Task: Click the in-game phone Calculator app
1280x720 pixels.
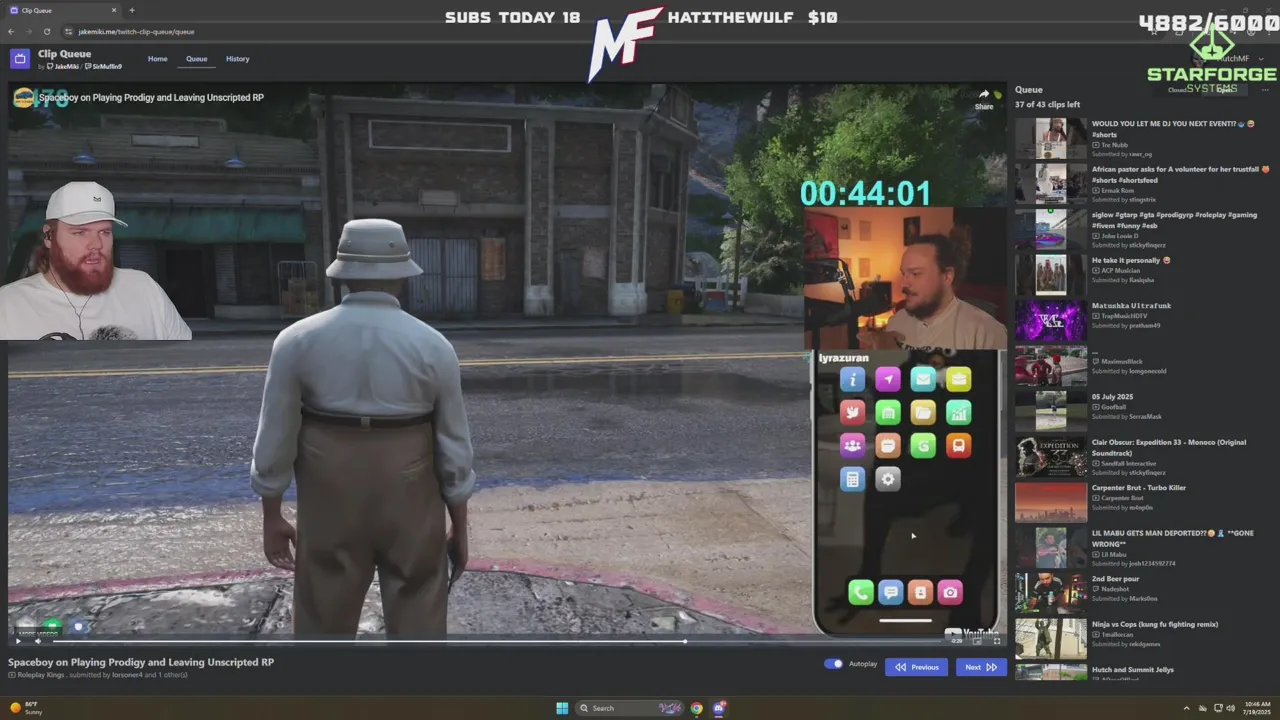Action: [852, 479]
